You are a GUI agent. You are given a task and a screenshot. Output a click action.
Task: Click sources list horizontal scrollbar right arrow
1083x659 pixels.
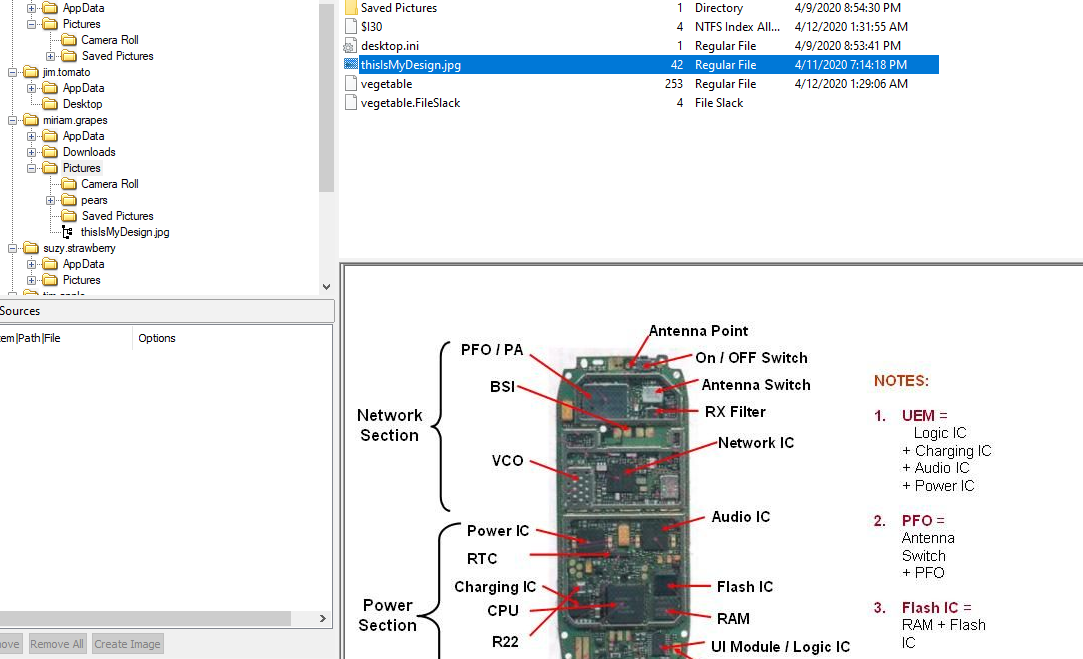pos(323,619)
